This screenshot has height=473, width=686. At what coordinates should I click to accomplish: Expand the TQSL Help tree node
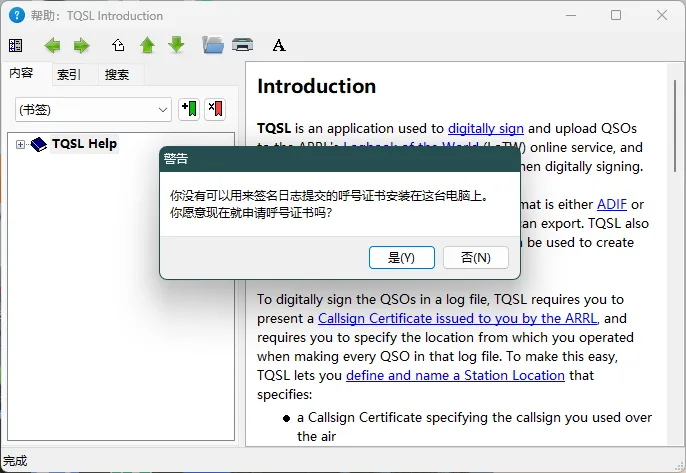[x=21, y=144]
